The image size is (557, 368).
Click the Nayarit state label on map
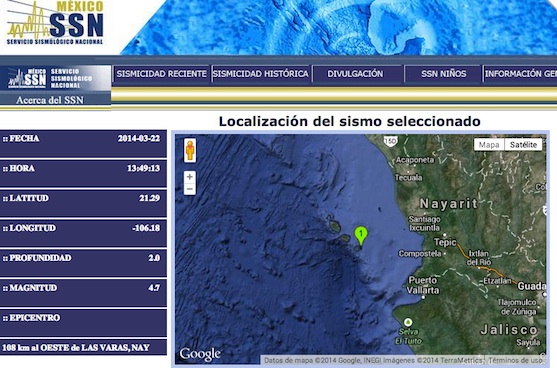click(x=449, y=204)
